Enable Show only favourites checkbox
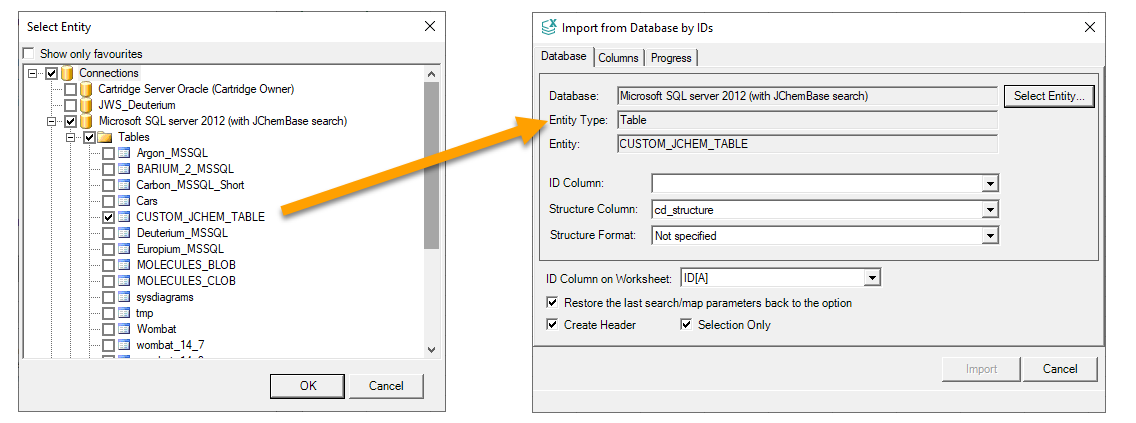Viewport: 1136px width, 423px height. 29,54
